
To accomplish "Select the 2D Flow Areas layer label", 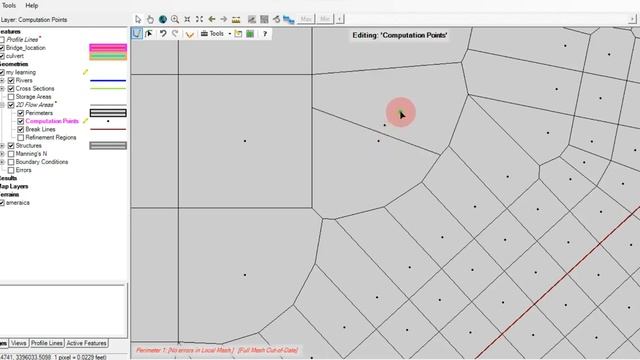I will click(x=35, y=105).
